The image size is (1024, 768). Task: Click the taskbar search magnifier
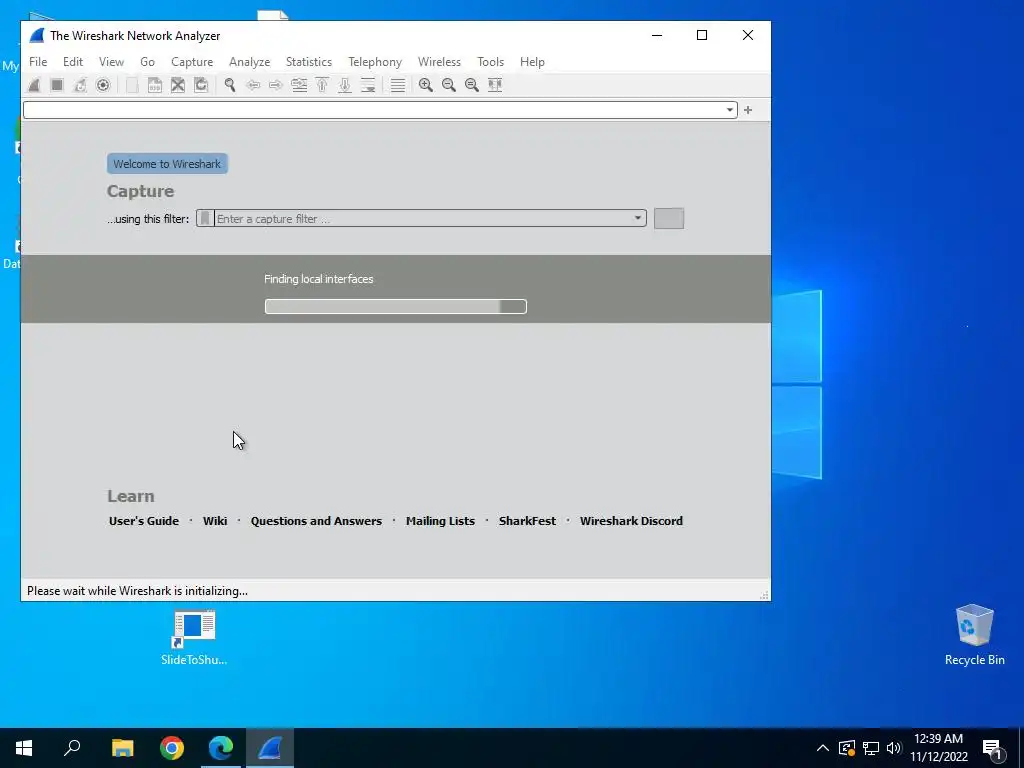coord(72,748)
